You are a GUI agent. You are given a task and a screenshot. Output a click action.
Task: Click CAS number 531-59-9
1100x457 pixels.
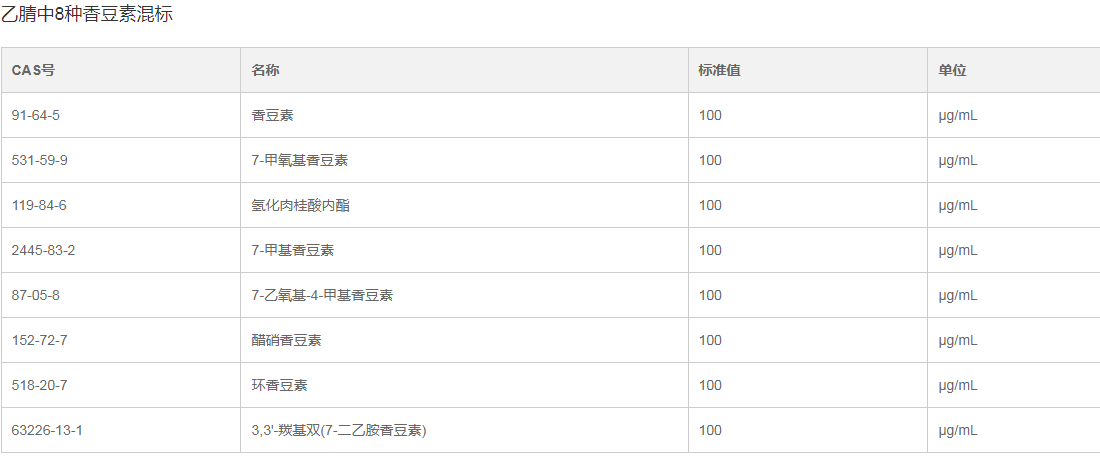(x=40, y=160)
